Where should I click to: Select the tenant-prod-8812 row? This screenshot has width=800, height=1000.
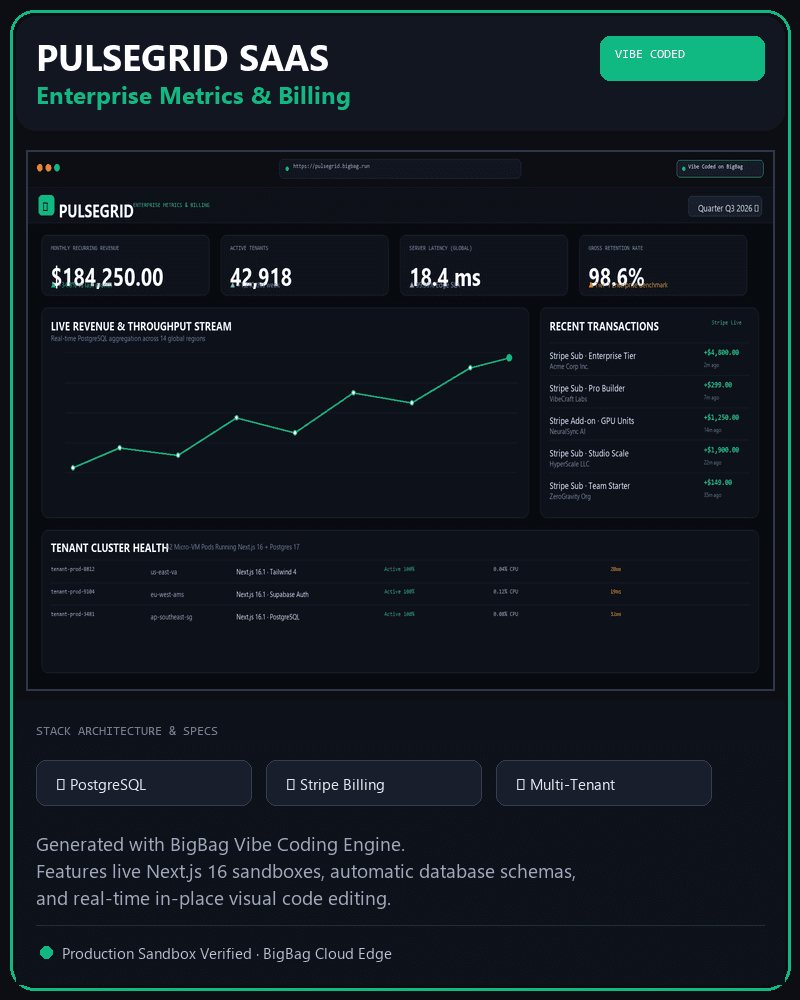click(x=400, y=571)
